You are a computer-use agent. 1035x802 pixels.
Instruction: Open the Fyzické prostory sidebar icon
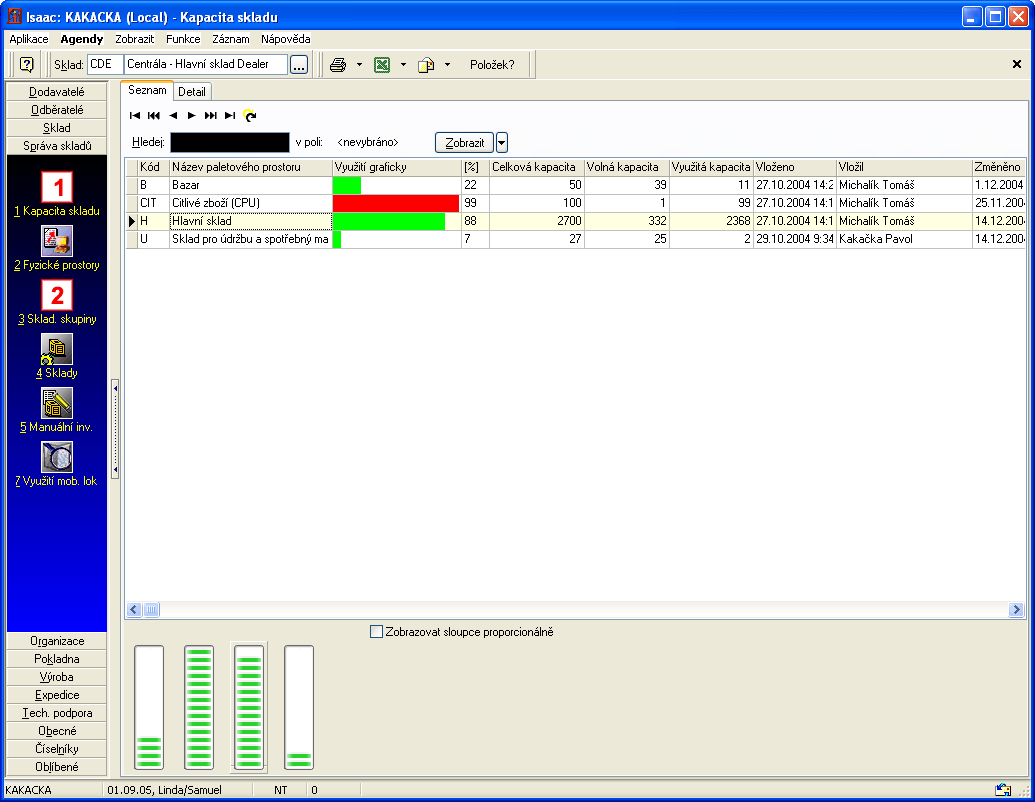57,242
